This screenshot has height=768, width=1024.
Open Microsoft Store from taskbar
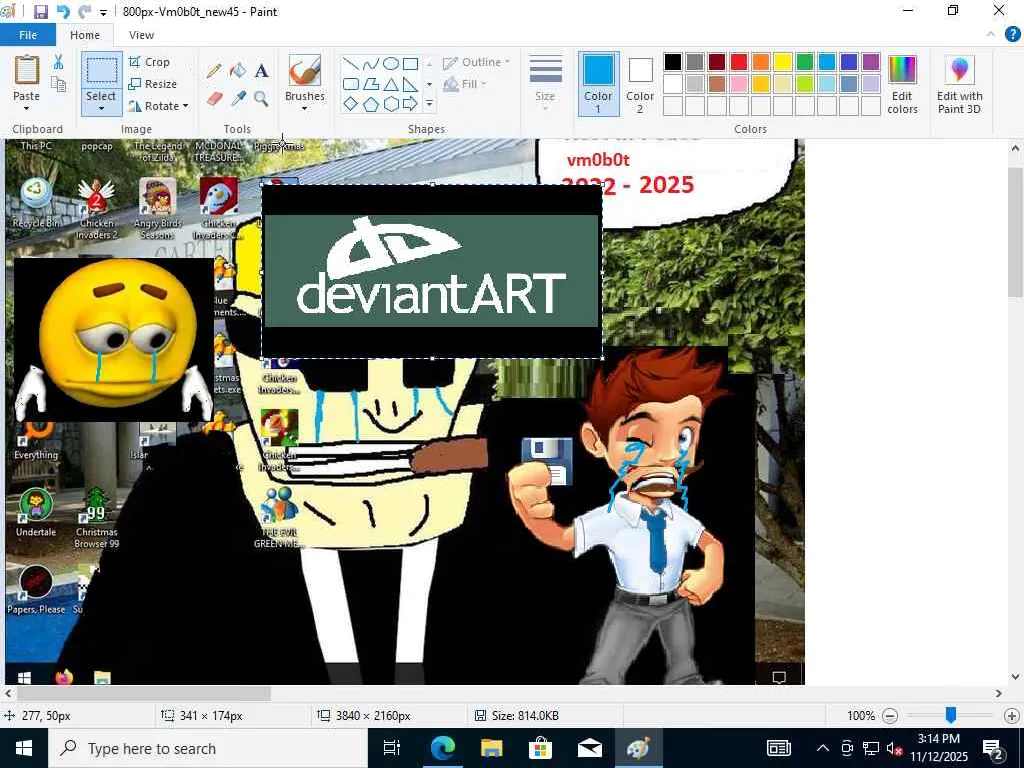(541, 748)
